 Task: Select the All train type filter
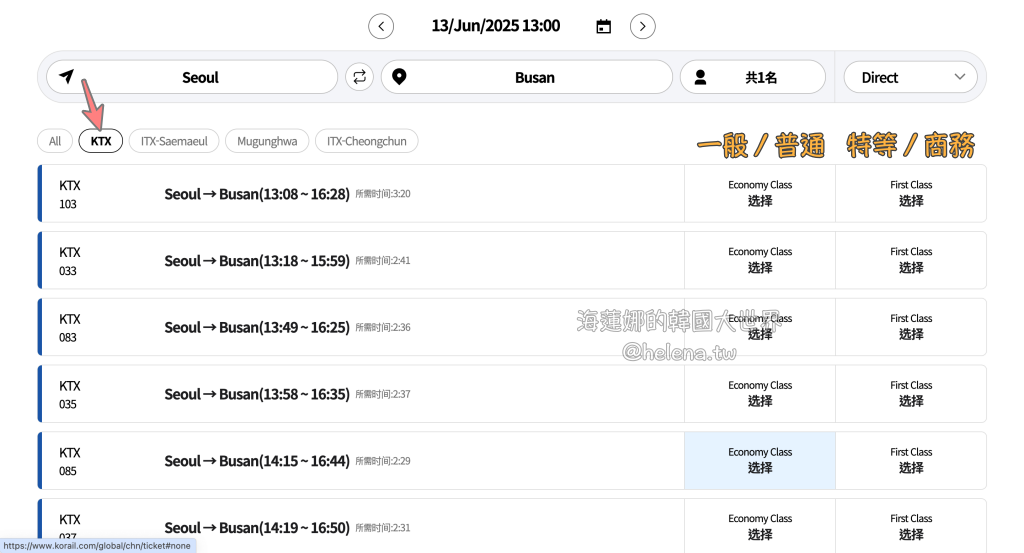point(55,141)
